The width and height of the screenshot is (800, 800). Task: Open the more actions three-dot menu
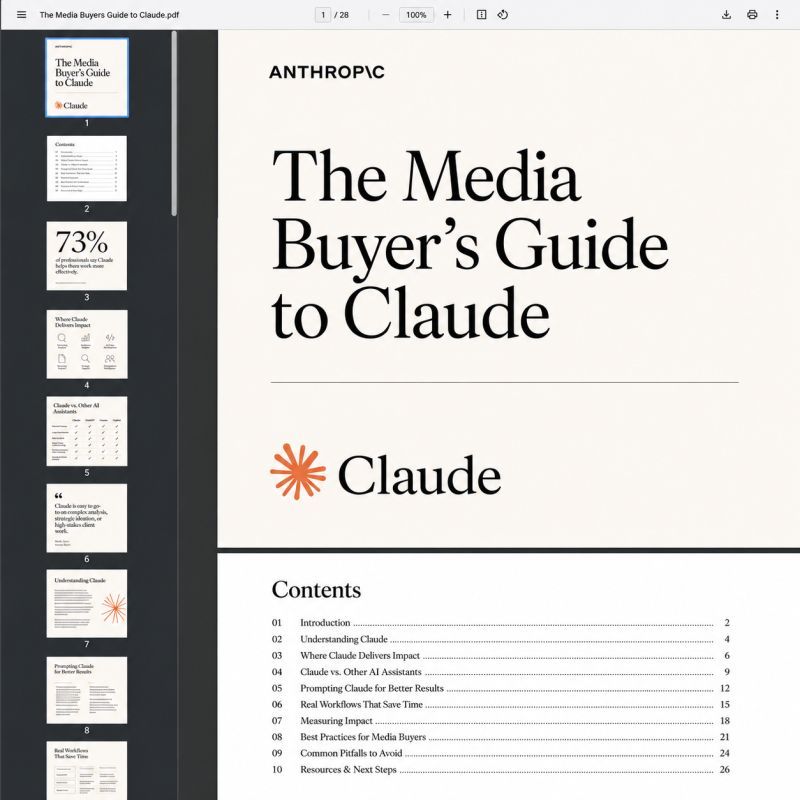[777, 15]
